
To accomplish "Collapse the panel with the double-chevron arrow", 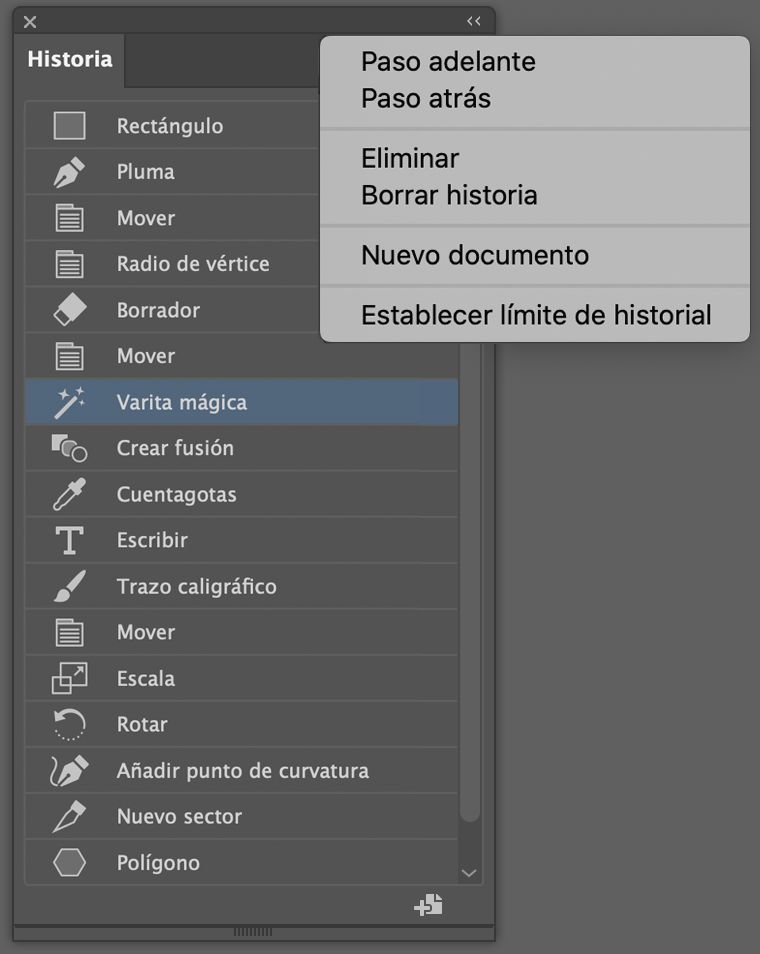I will click(x=472, y=21).
